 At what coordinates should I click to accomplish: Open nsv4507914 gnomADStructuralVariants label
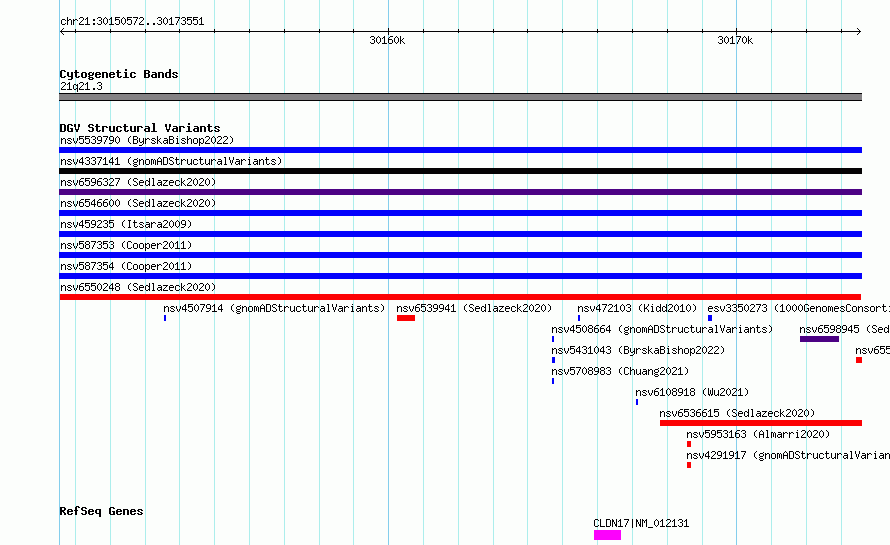pos(274,308)
